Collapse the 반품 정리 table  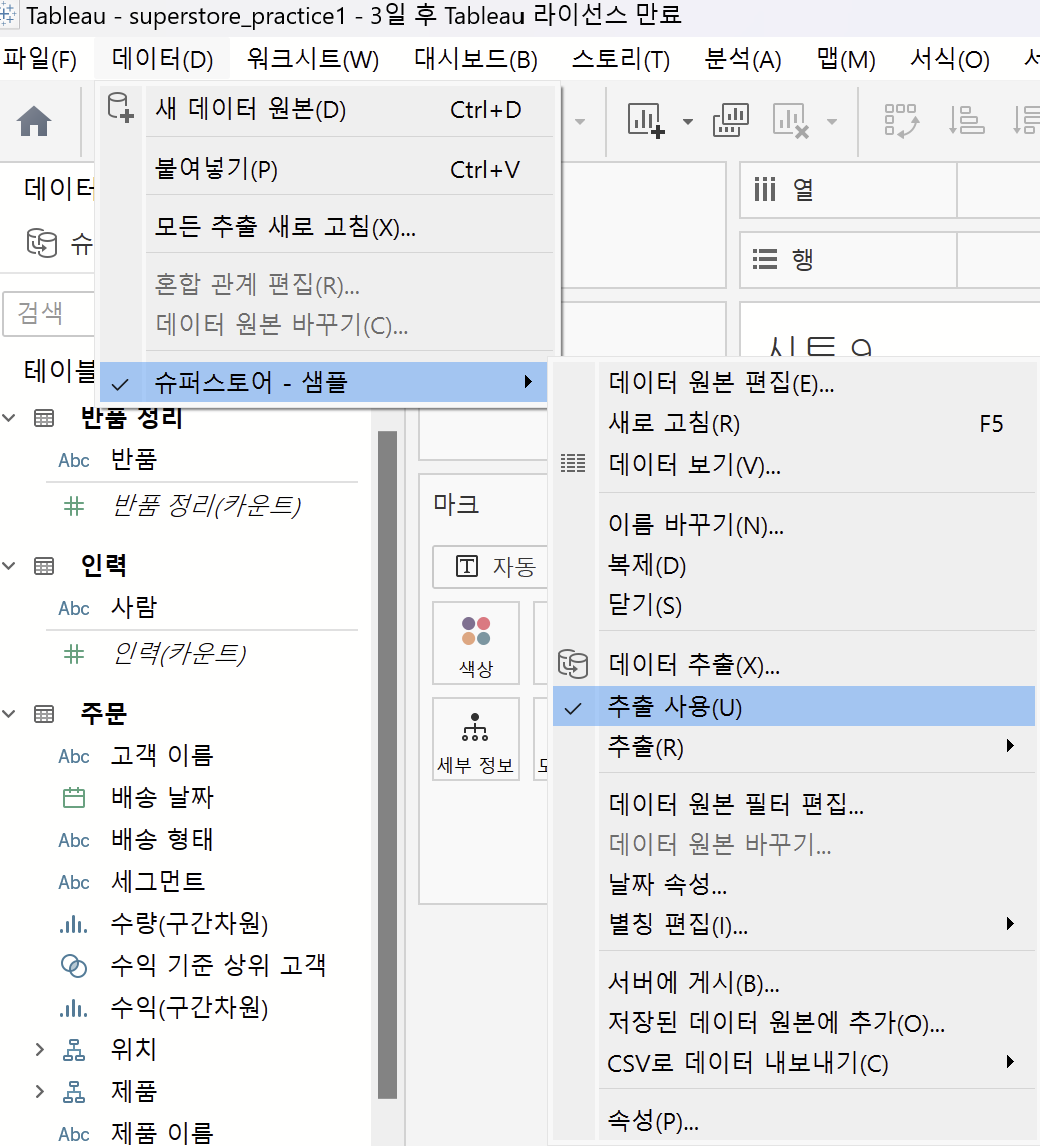point(9,418)
